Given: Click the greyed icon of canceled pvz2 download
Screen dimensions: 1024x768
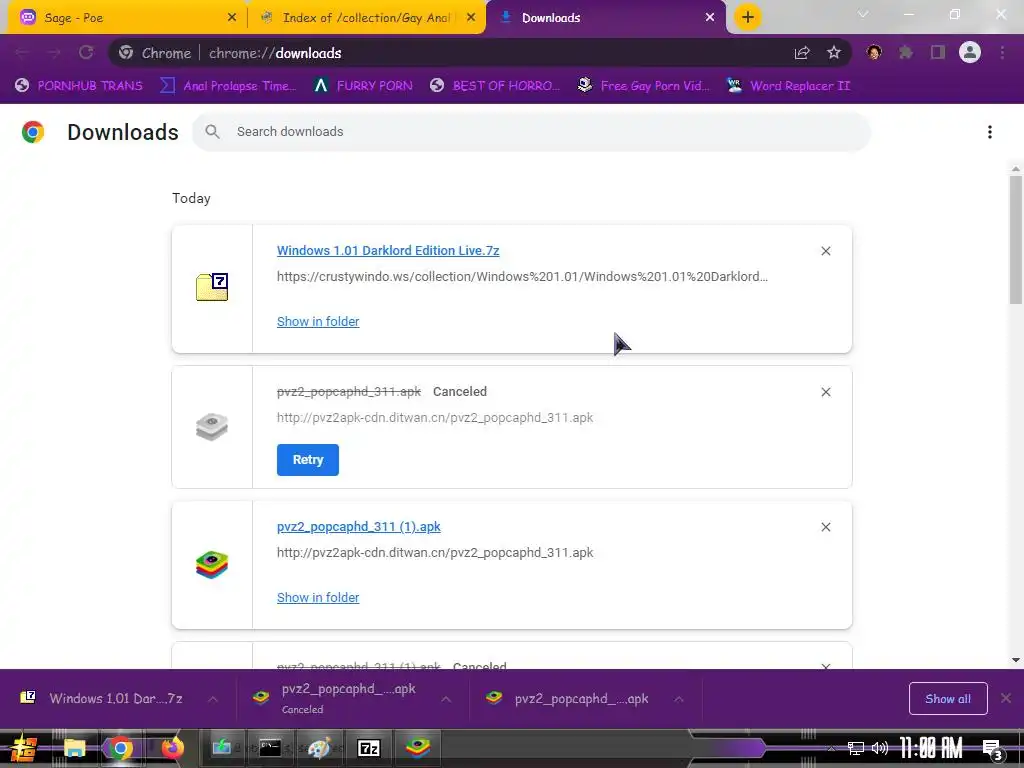Looking at the screenshot, I should 212,427.
